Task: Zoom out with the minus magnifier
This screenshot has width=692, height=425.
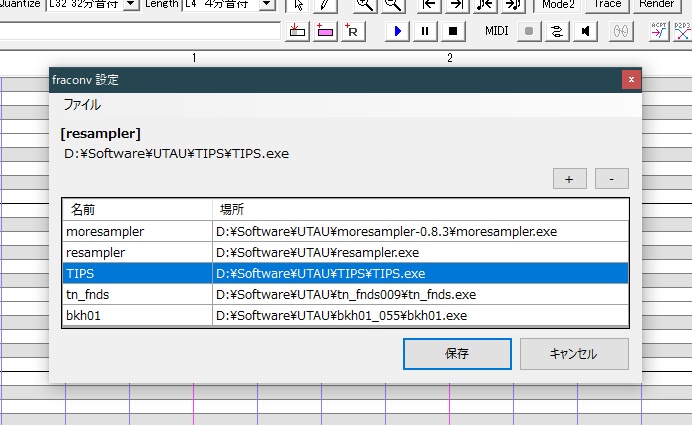Action: 392,4
